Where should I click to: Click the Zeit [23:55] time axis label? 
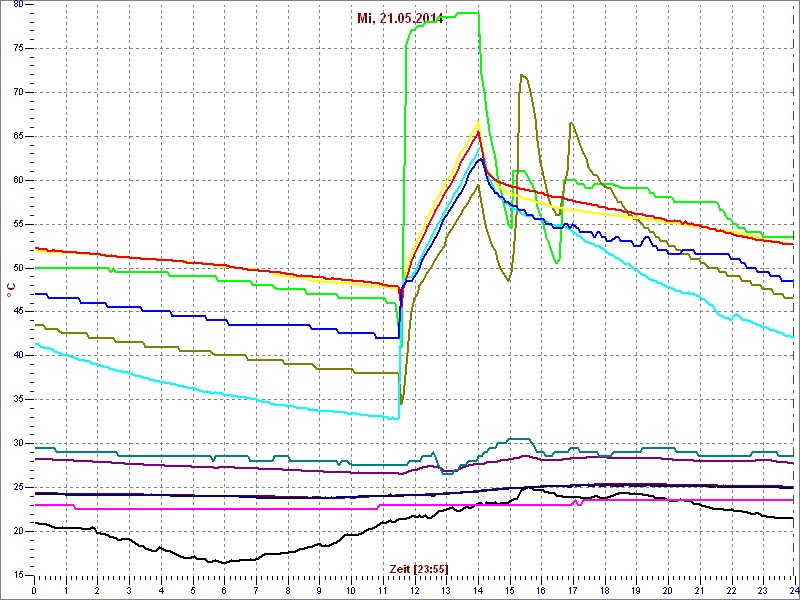[x=419, y=569]
